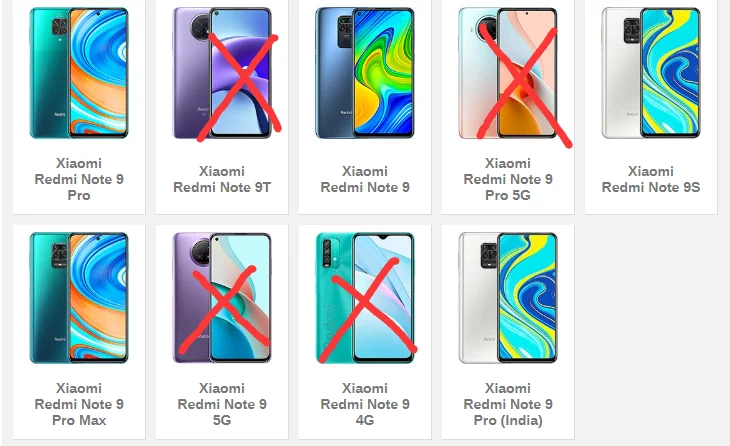
Task: Select the green Redmi Note 9 4G image
Action: [365, 298]
